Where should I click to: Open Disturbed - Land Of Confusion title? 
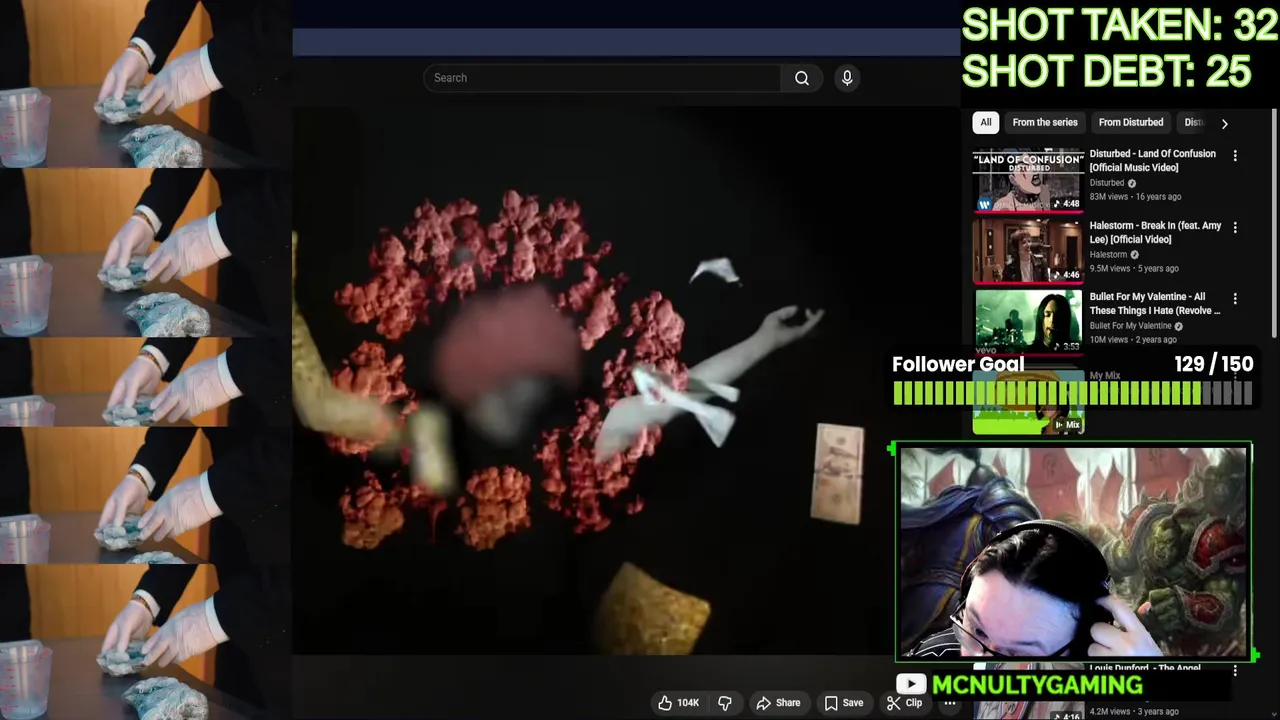pyautogui.click(x=1152, y=160)
